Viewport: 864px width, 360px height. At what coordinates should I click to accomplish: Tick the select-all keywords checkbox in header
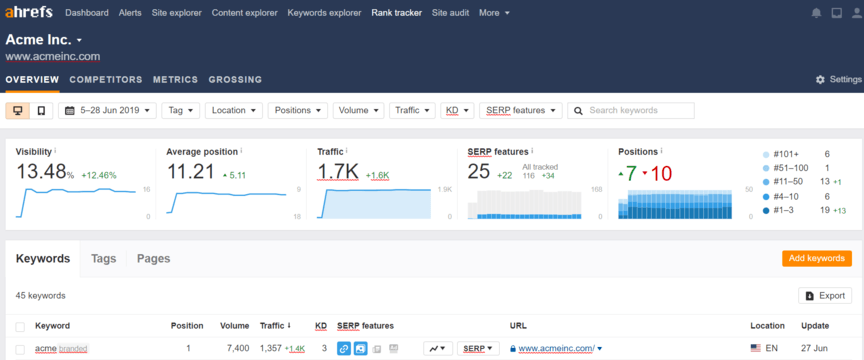(20, 327)
